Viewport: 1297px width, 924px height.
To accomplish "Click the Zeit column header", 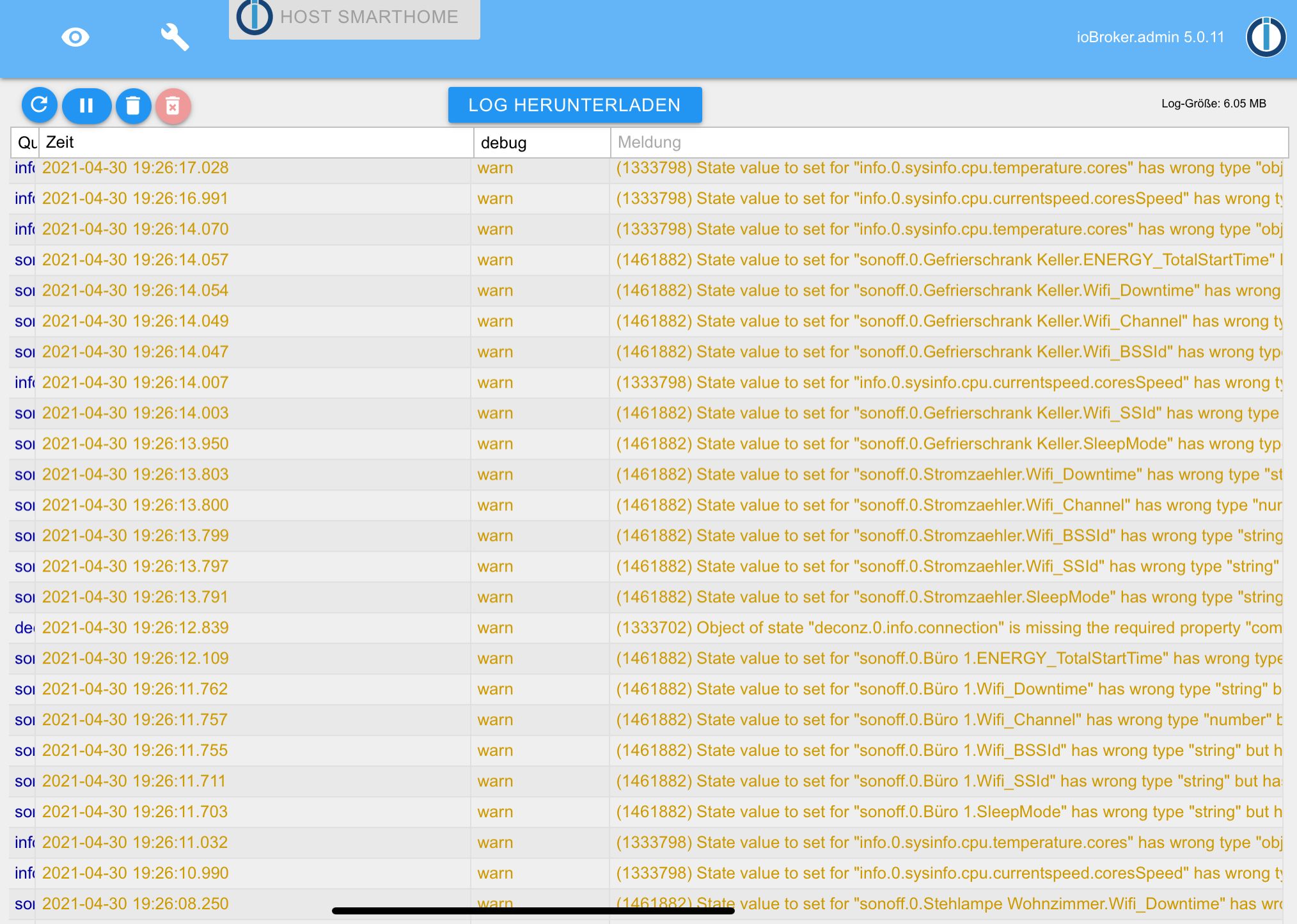I will 256,142.
